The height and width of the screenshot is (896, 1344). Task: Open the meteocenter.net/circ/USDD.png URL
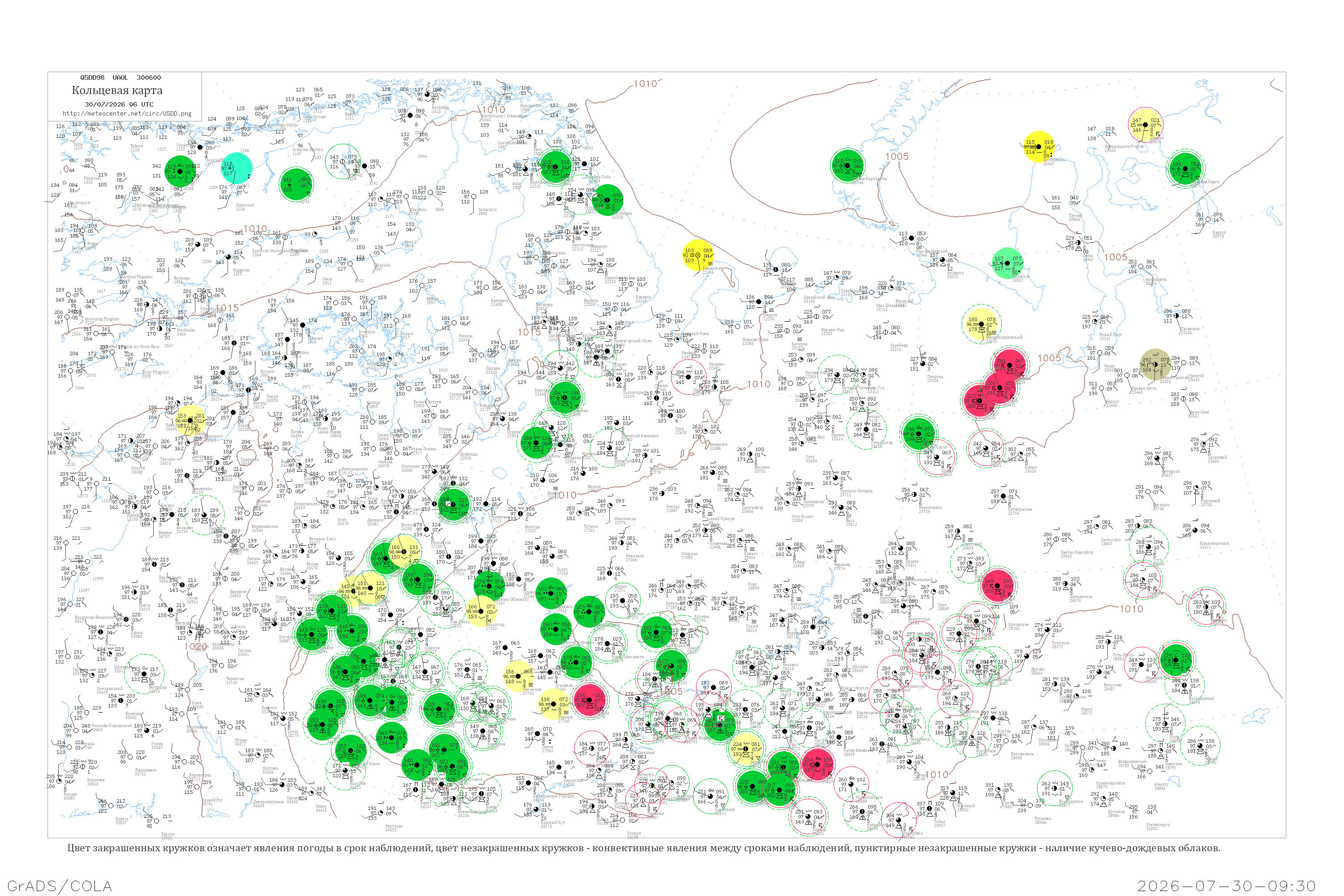127,114
